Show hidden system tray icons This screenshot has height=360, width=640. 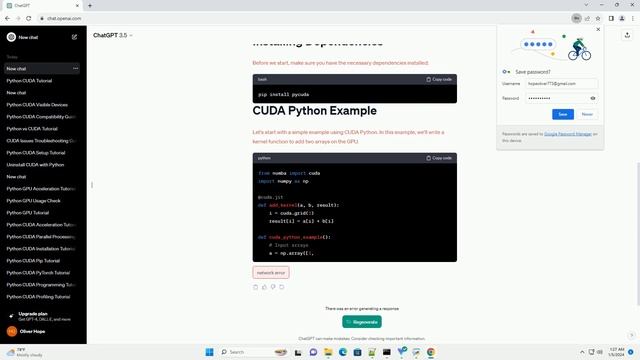pyautogui.click(x=582, y=352)
